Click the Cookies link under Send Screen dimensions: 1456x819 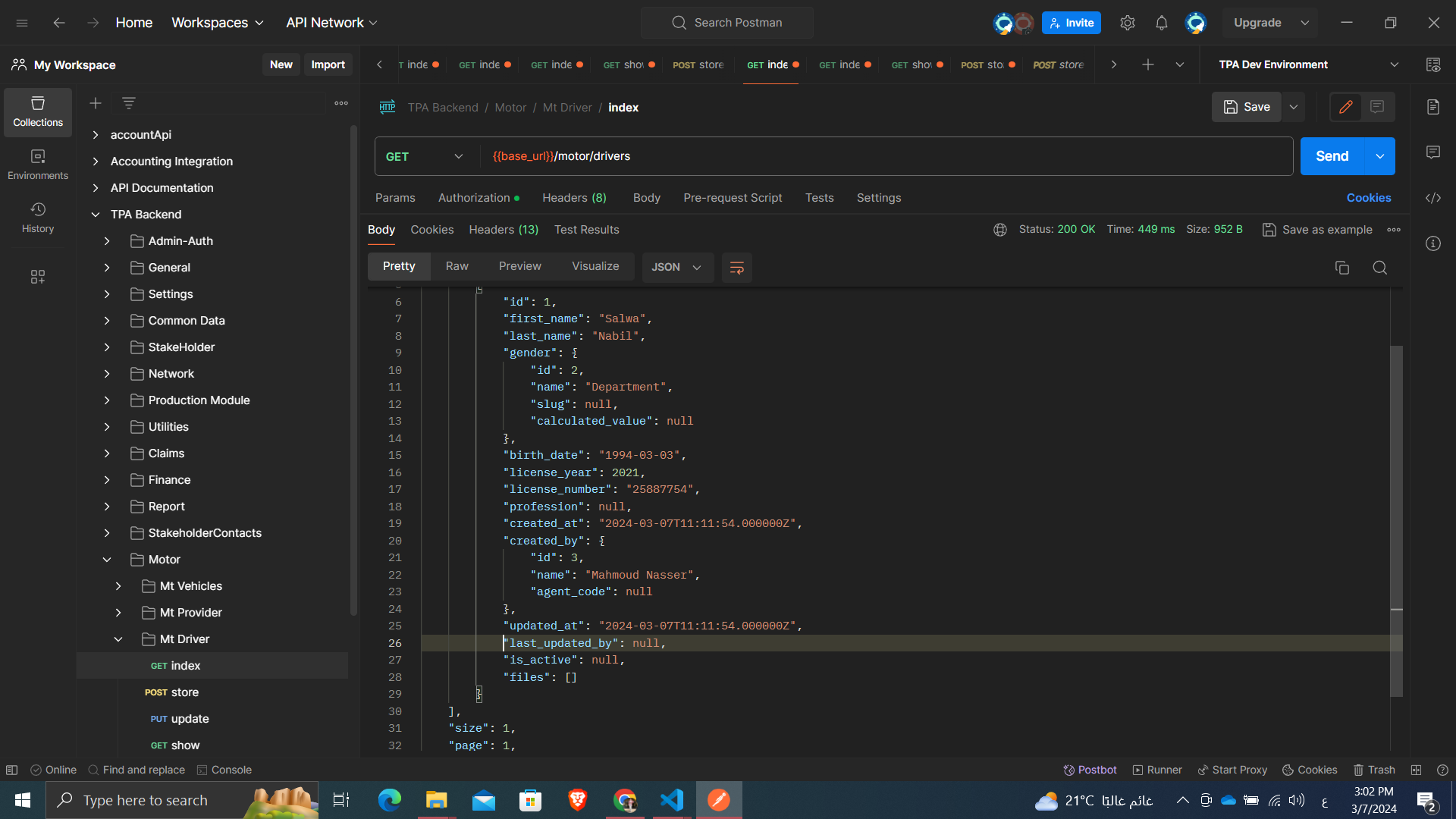click(1368, 198)
